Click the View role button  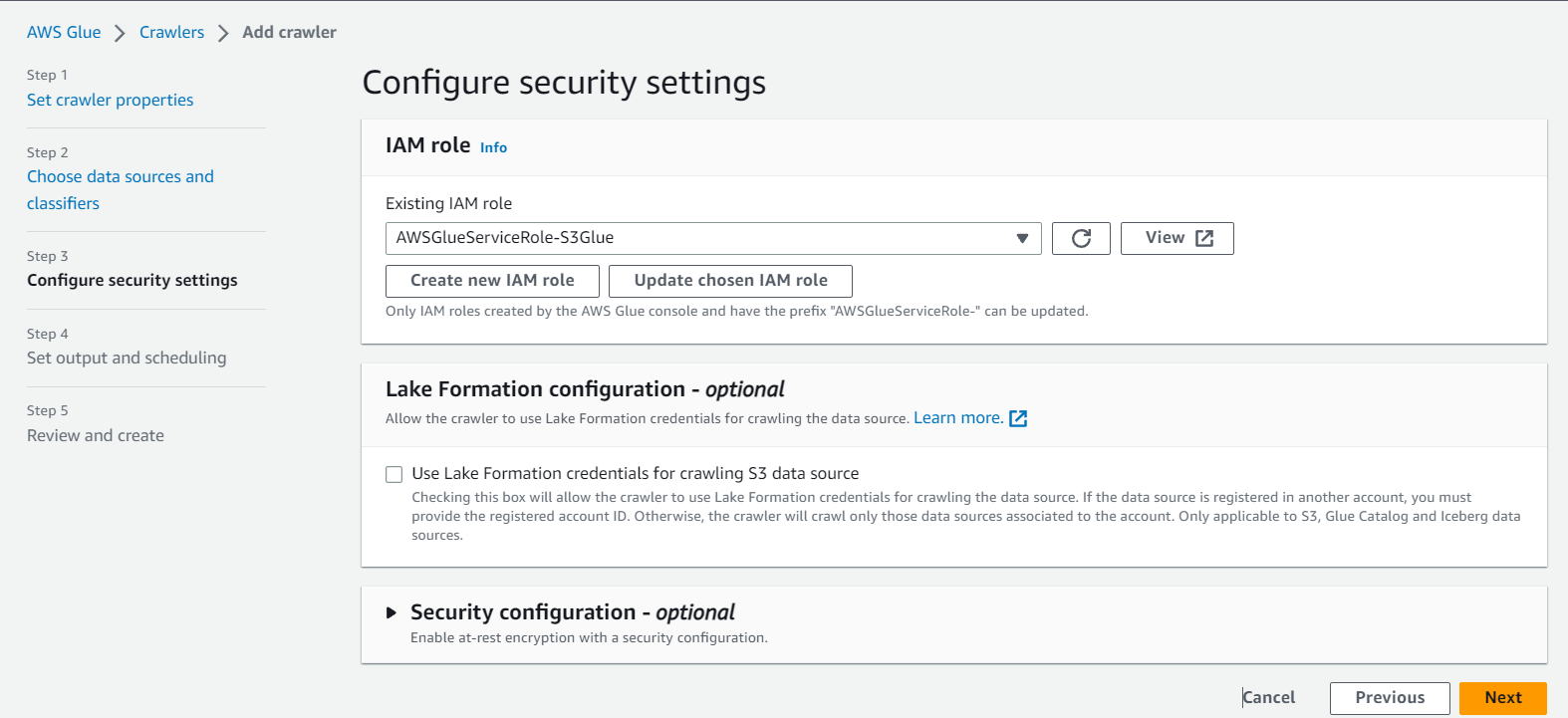(1177, 238)
